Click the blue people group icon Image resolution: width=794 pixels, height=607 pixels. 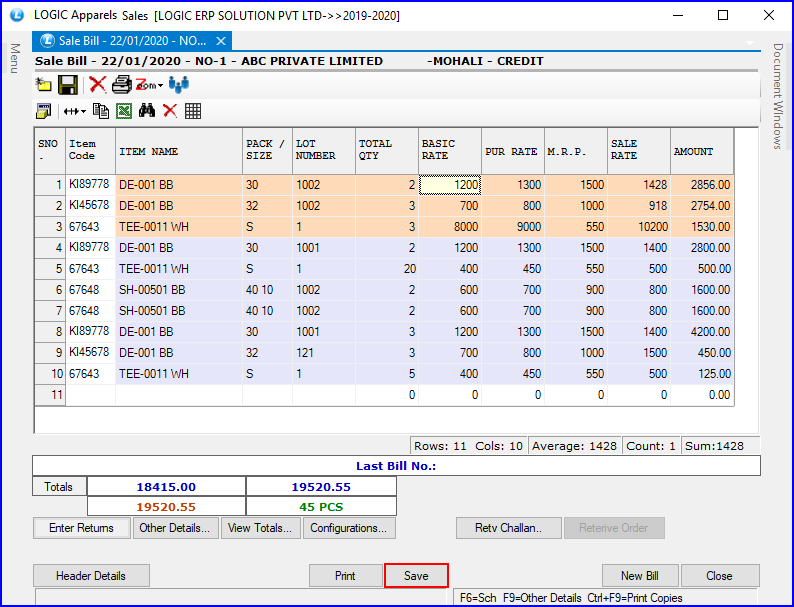point(179,85)
